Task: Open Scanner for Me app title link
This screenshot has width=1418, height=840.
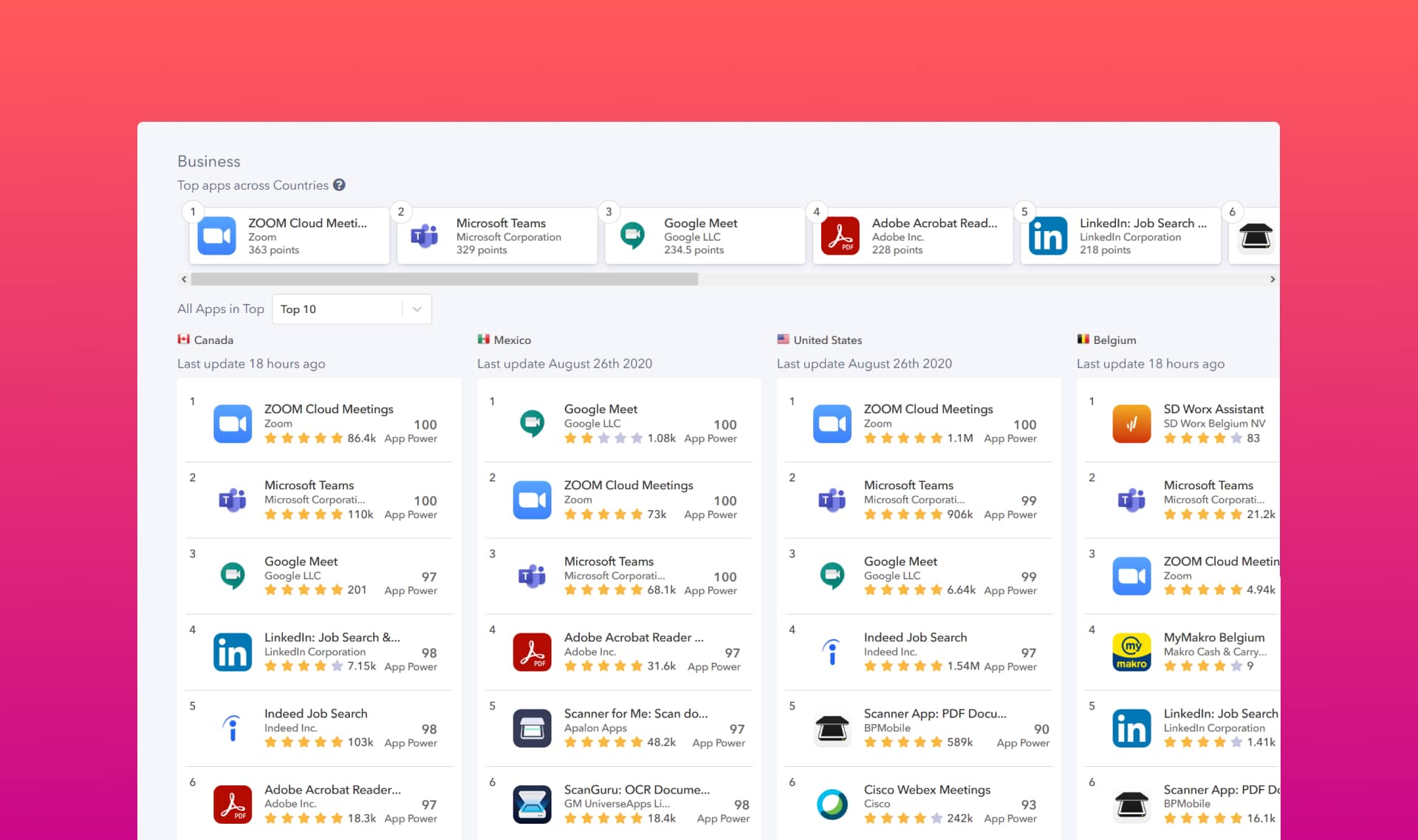Action: (x=635, y=713)
